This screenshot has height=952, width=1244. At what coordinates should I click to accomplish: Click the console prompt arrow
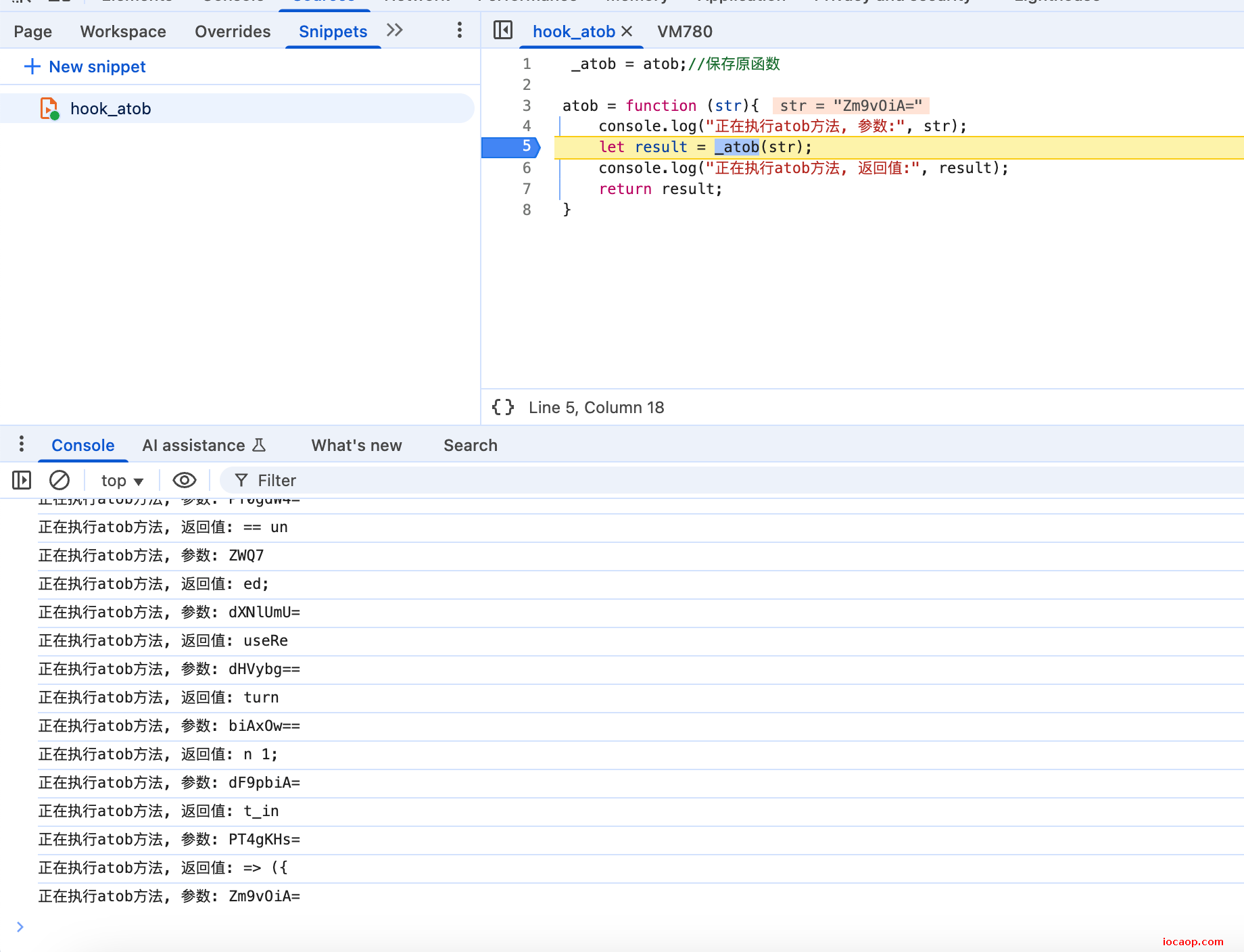[x=20, y=927]
